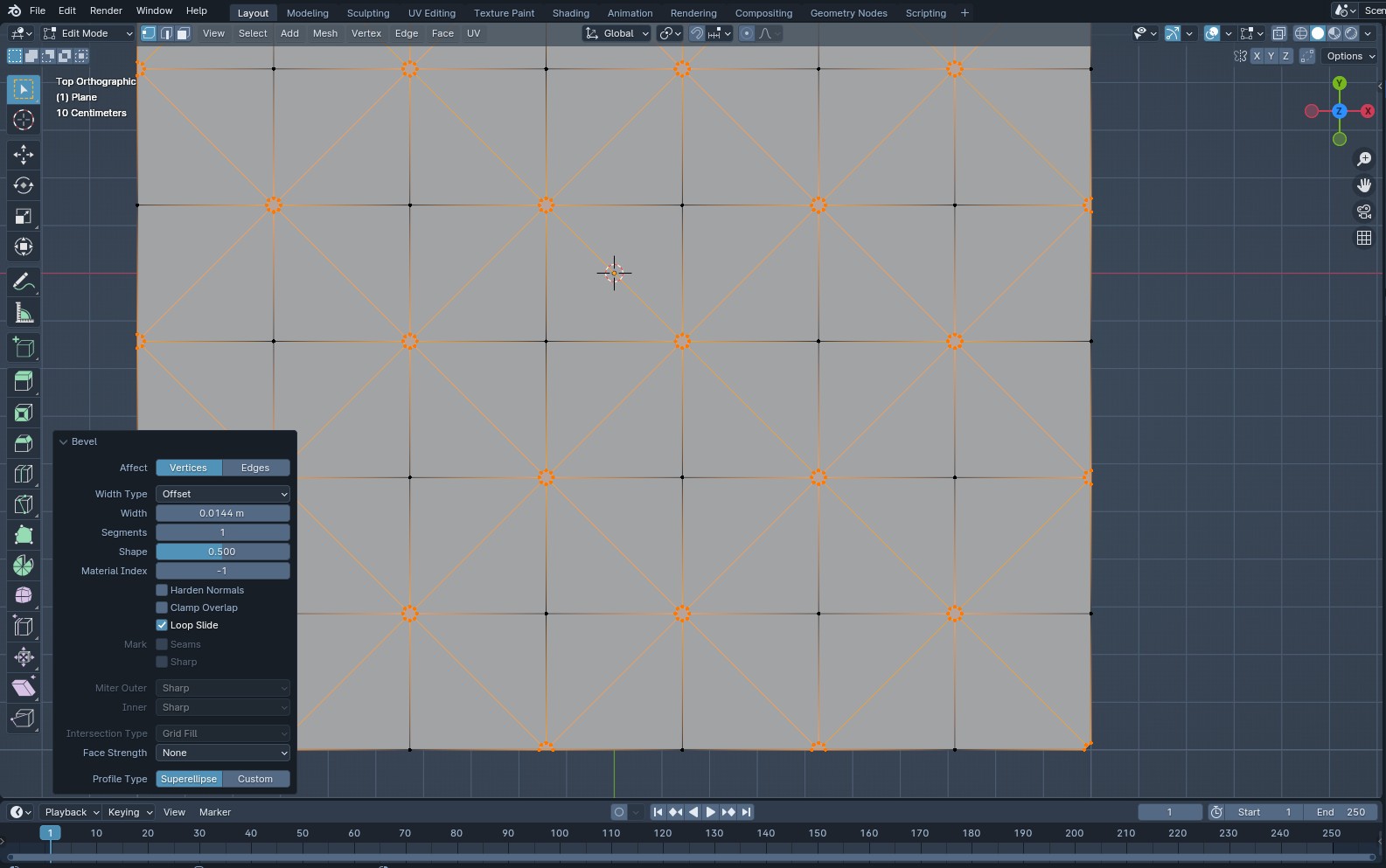Collapse the Bevel operator panel
The width and height of the screenshot is (1386, 868).
click(64, 441)
